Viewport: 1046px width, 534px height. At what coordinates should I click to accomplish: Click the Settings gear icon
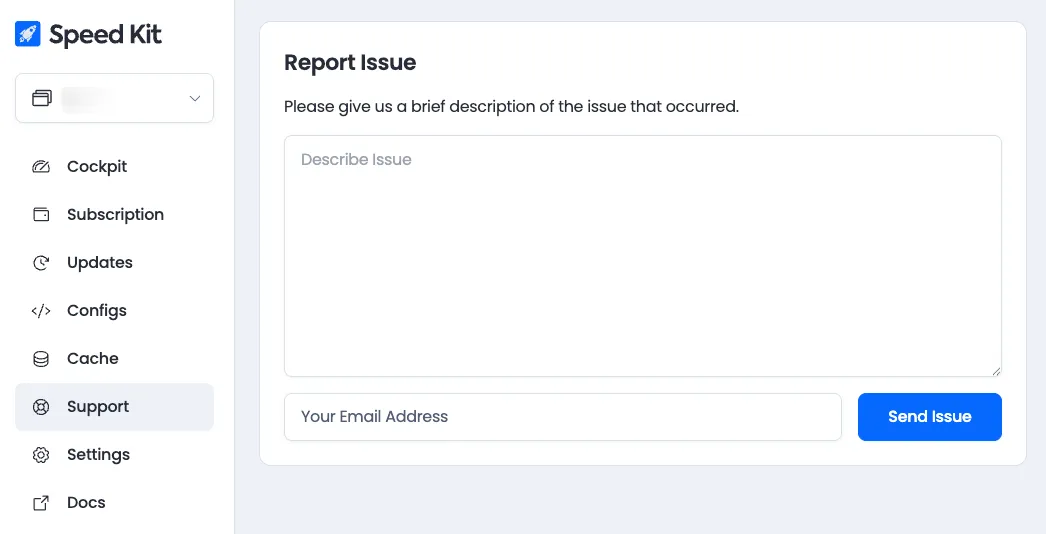pos(41,455)
